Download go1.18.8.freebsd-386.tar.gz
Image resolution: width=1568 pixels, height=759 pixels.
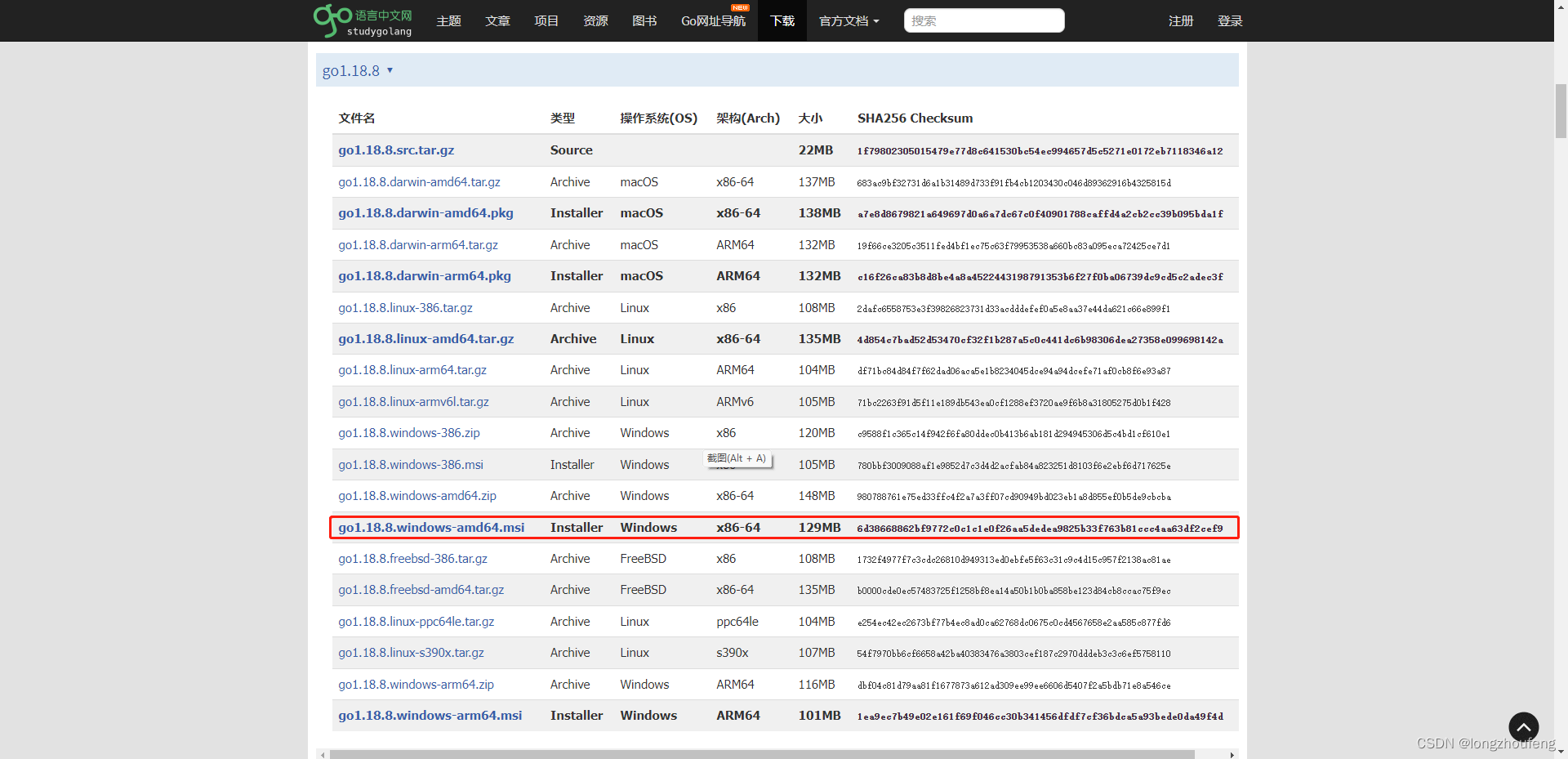click(x=412, y=559)
